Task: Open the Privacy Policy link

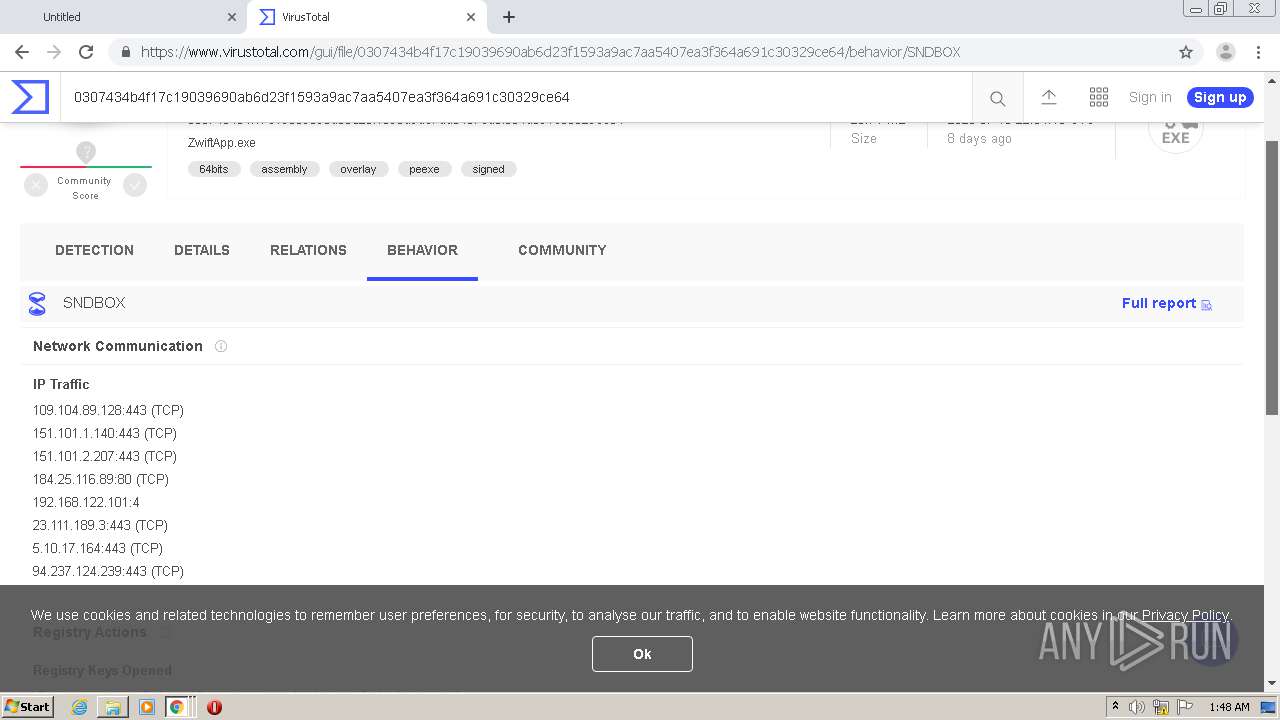Action: click(1185, 615)
